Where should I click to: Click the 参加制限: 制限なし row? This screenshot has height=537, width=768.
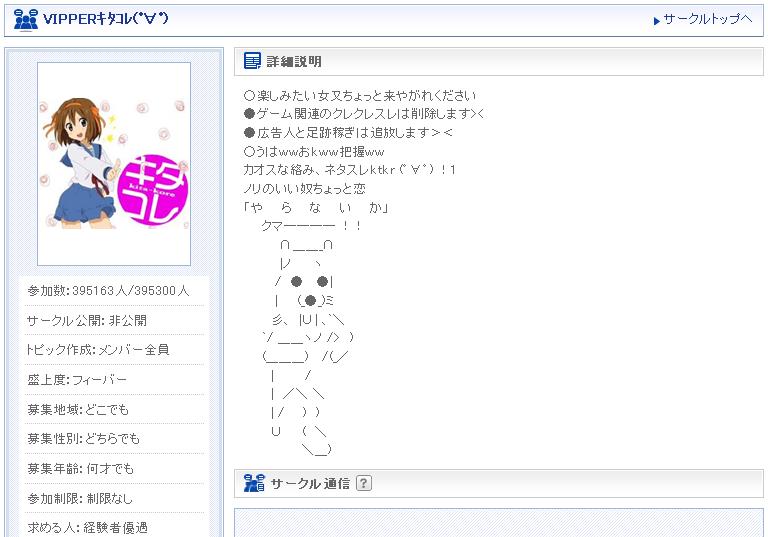tap(114, 499)
